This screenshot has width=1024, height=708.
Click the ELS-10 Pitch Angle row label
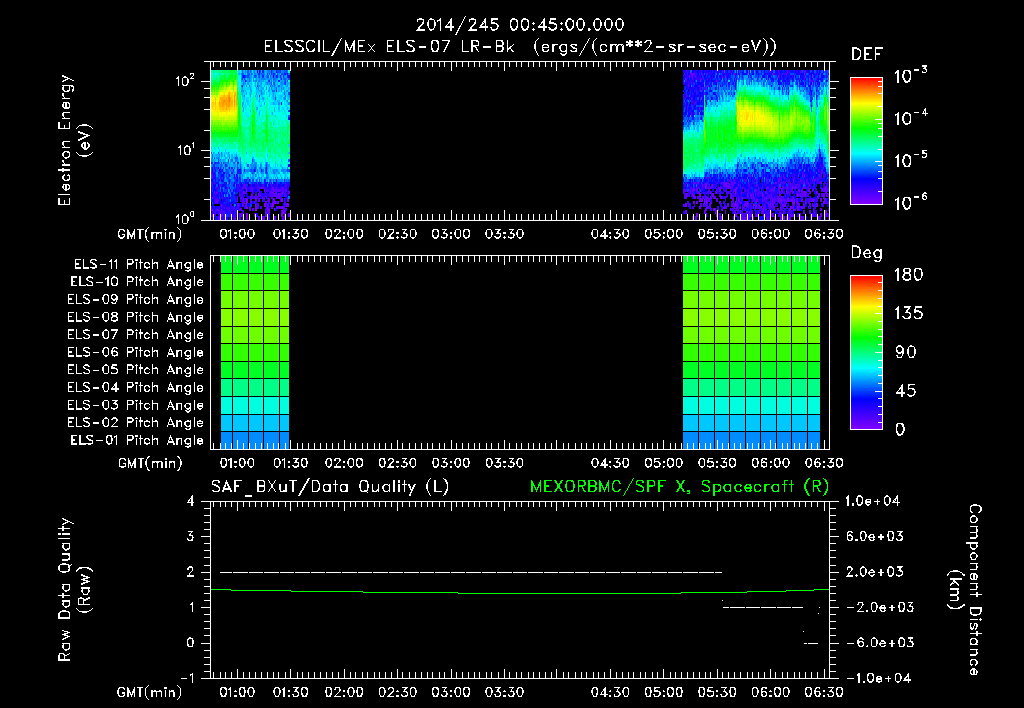click(x=137, y=282)
